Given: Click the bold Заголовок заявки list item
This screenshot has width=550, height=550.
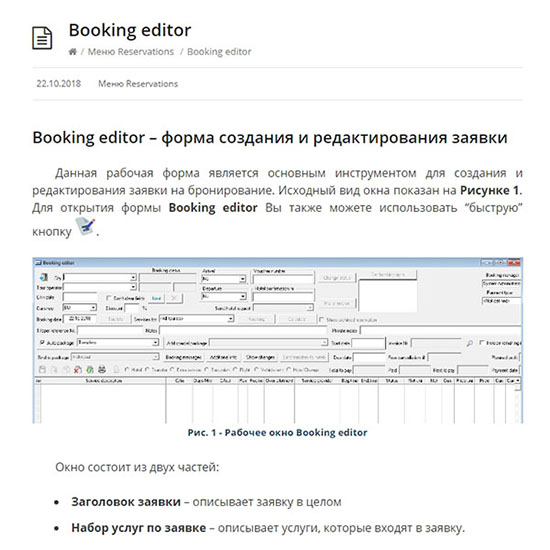Looking at the screenshot, I should (x=126, y=502).
